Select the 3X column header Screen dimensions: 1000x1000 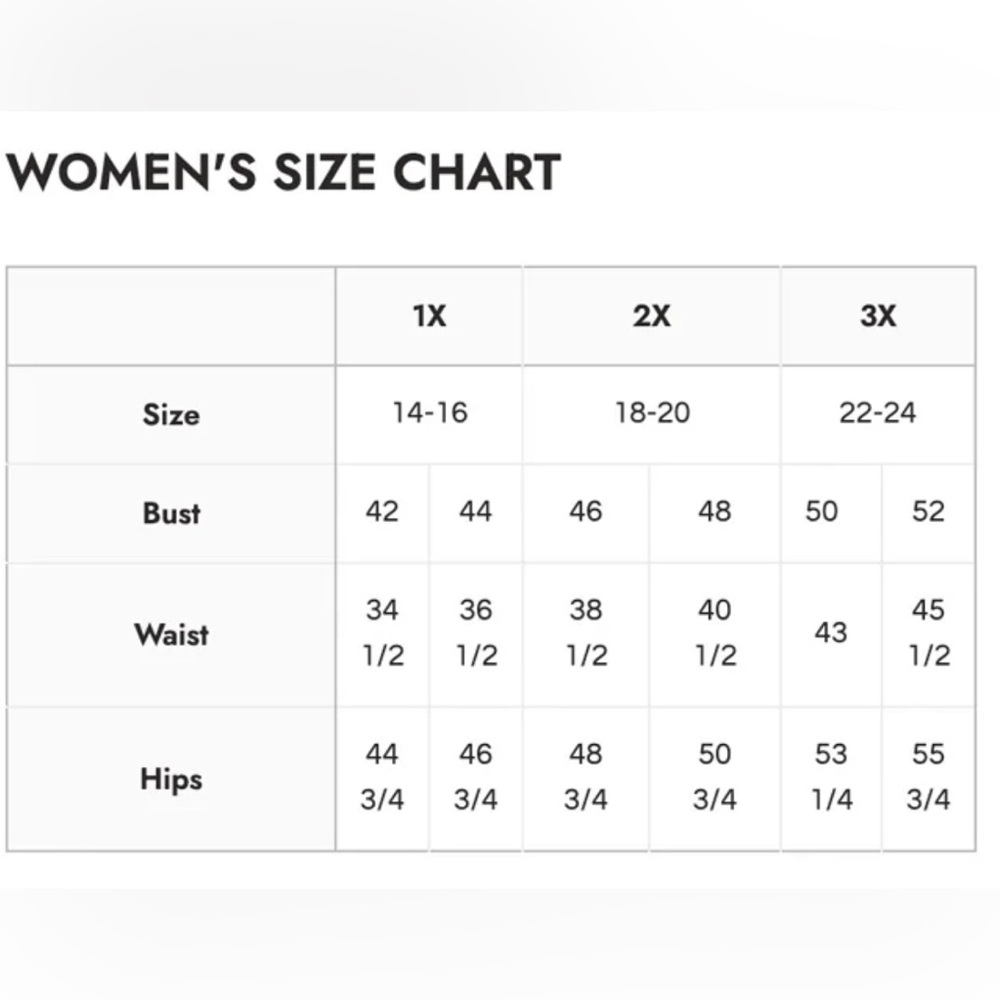(x=878, y=316)
